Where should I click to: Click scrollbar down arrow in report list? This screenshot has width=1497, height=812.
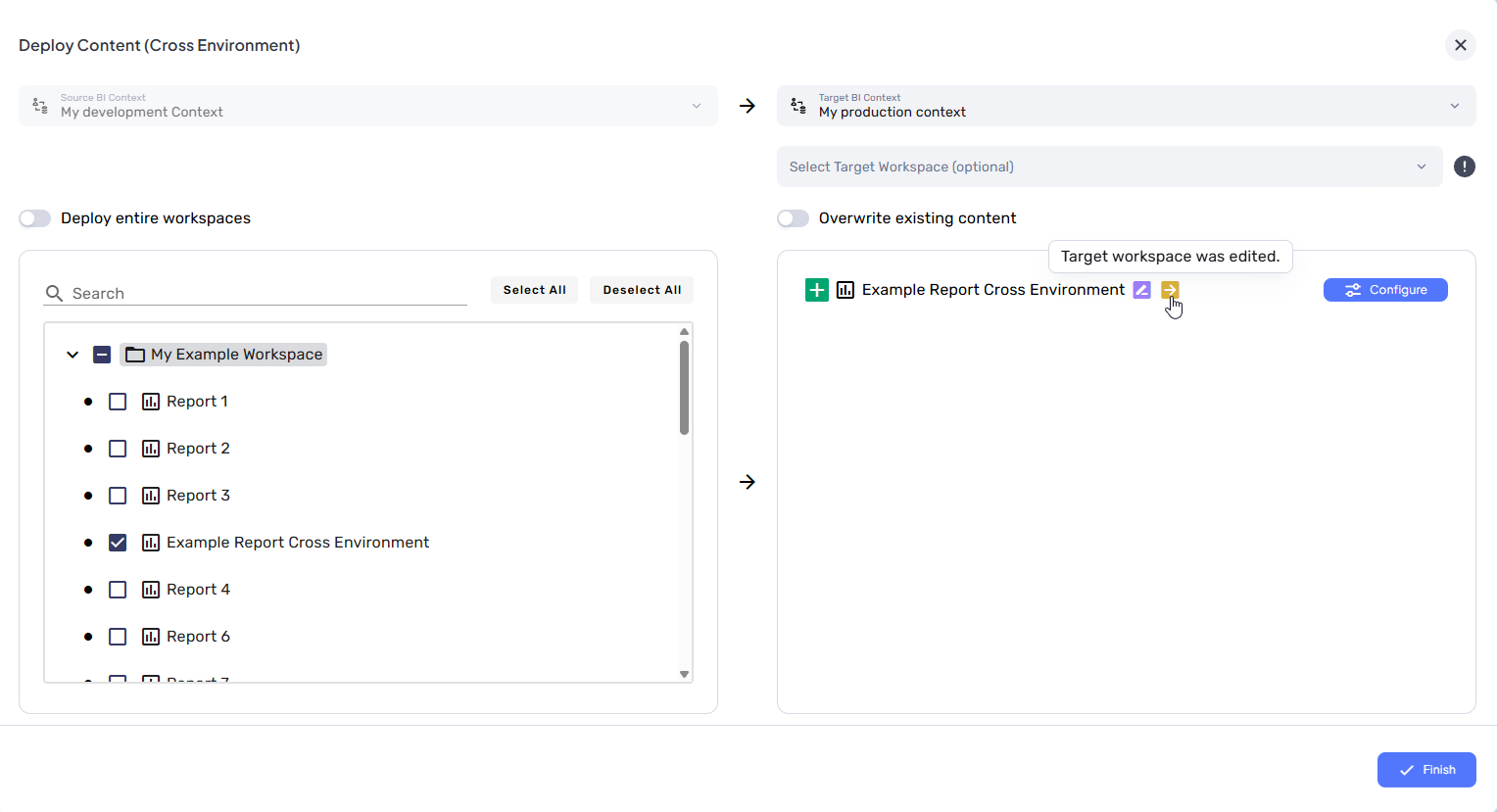(684, 674)
